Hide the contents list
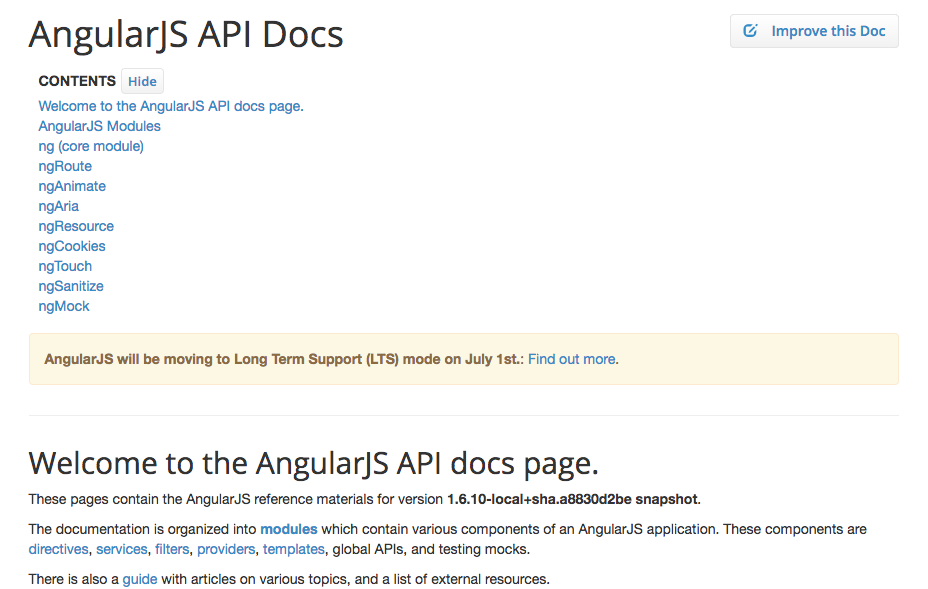The height and width of the screenshot is (589, 928). tap(142, 81)
